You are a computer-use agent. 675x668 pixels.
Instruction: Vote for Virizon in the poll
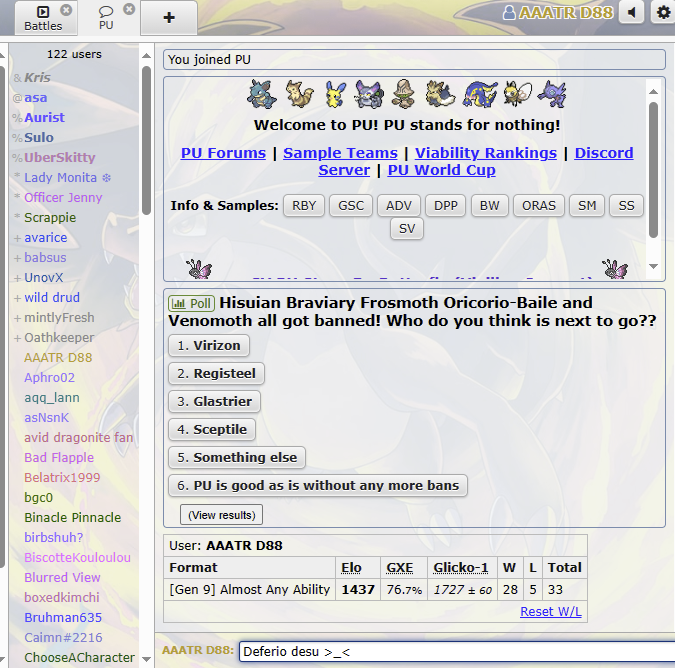click(x=209, y=346)
